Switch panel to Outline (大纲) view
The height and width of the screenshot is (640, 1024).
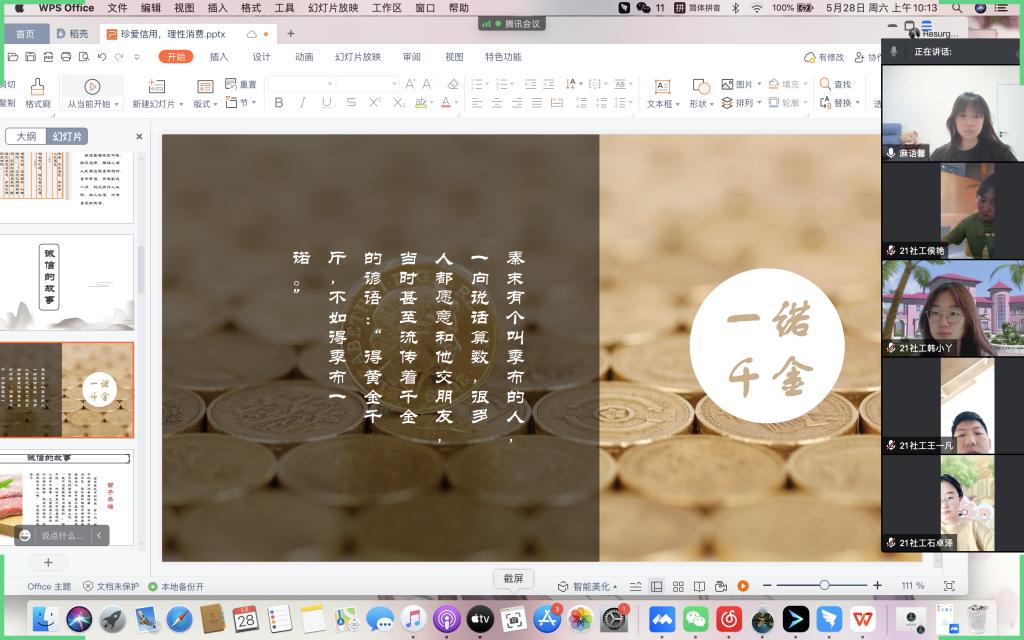[26, 137]
